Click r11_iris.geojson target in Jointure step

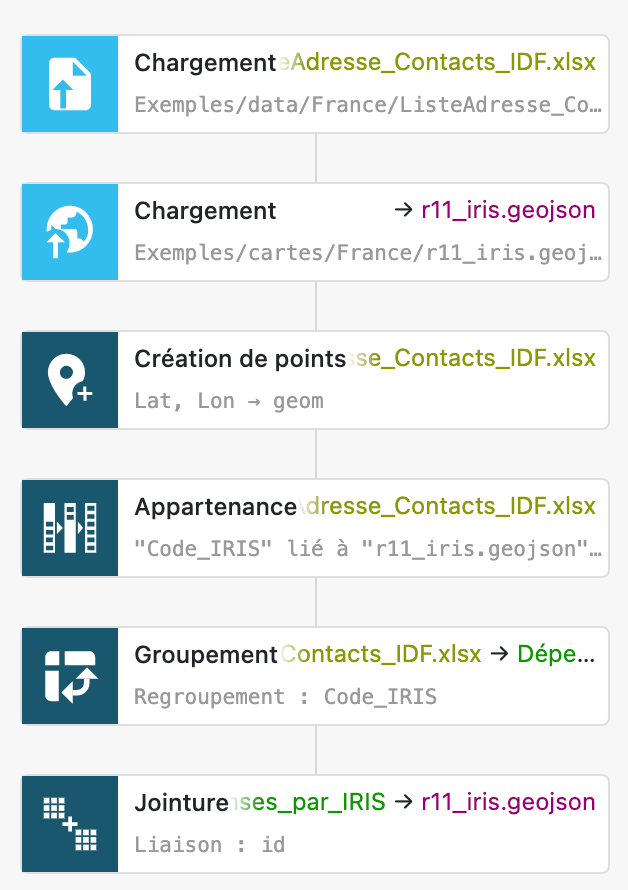pos(508,803)
